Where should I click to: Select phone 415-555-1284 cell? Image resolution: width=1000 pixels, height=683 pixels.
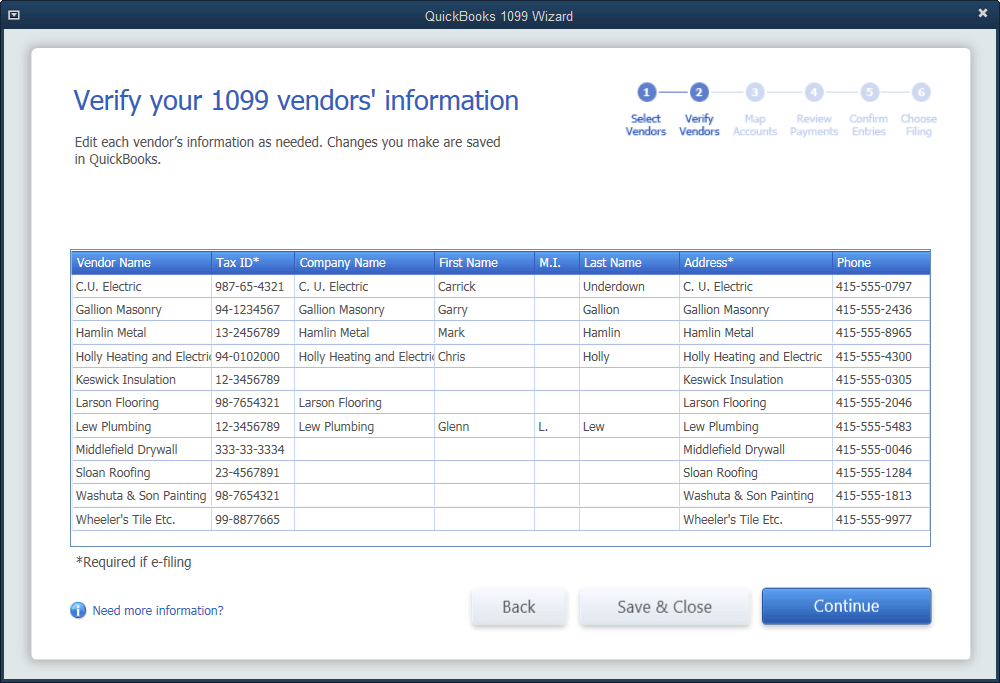click(881, 473)
